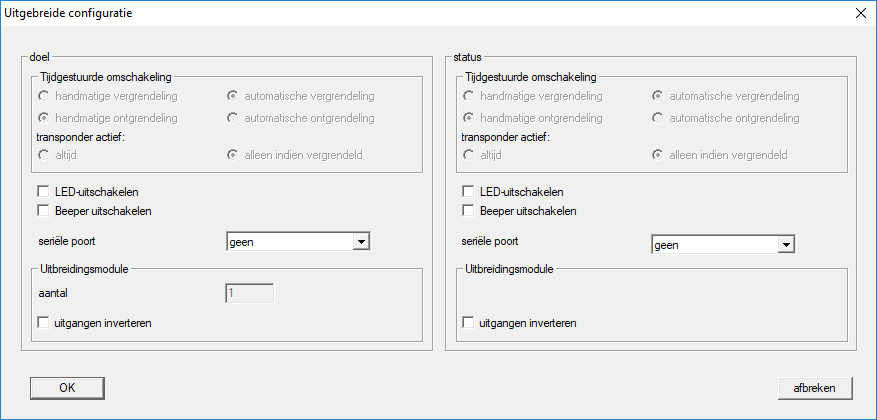Viewport: 877px width, 420px height.
Task: Click the OK button
Action: (x=67, y=387)
